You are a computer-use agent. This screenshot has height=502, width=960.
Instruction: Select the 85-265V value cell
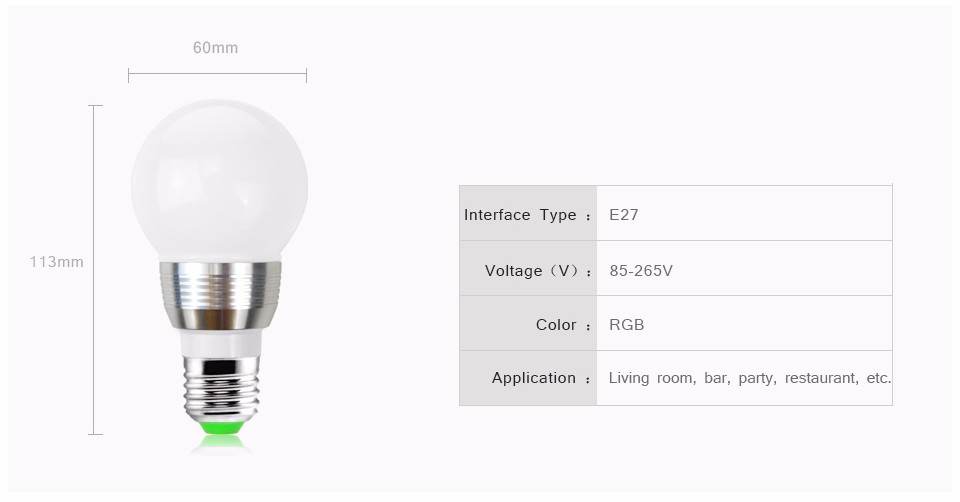[x=744, y=268]
